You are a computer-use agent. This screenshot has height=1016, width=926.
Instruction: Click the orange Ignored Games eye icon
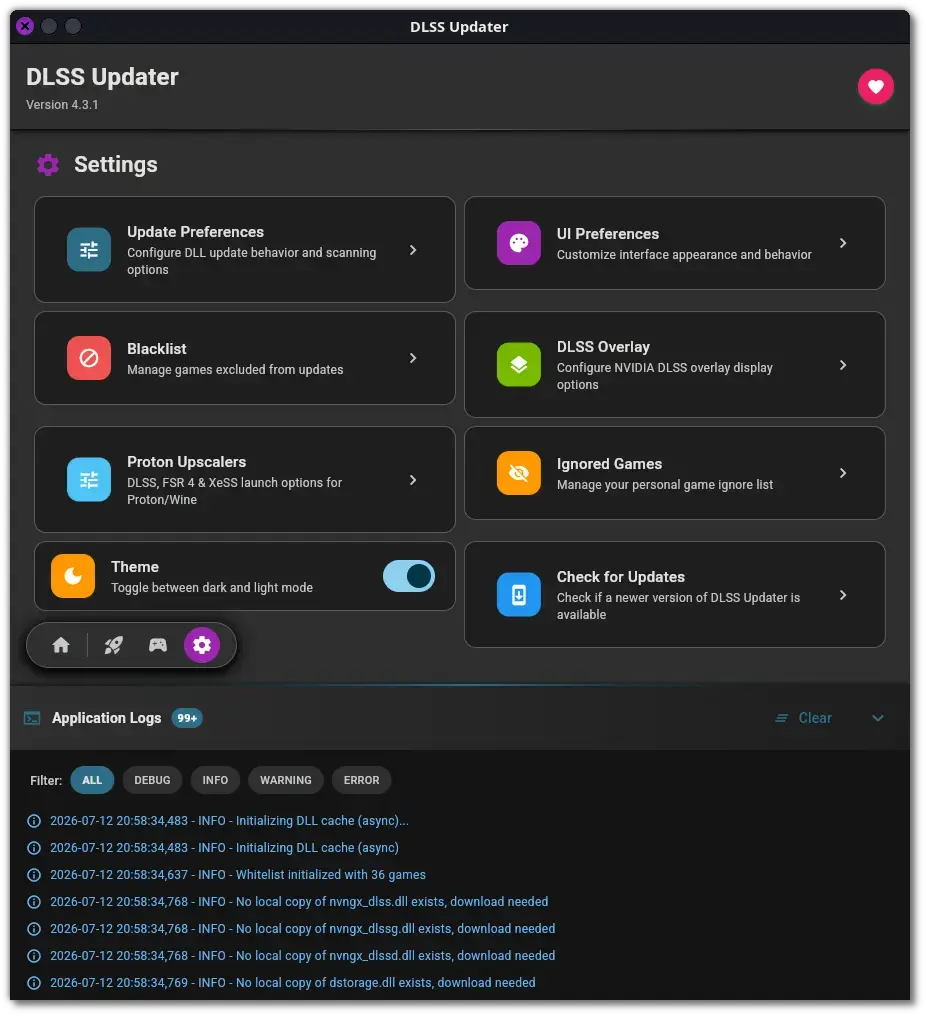tap(518, 472)
